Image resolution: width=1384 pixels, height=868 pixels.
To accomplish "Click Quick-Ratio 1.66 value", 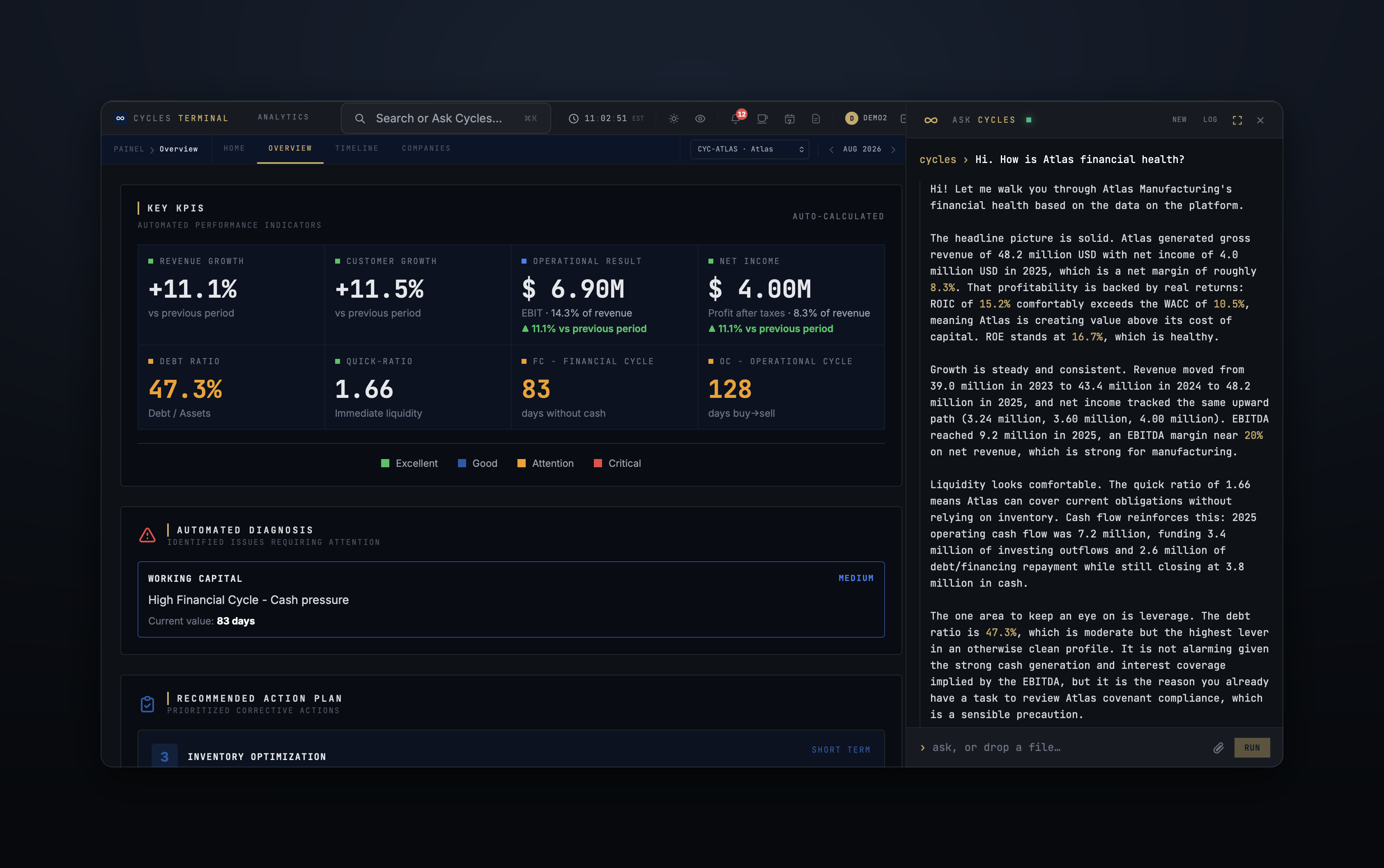I will pyautogui.click(x=364, y=389).
